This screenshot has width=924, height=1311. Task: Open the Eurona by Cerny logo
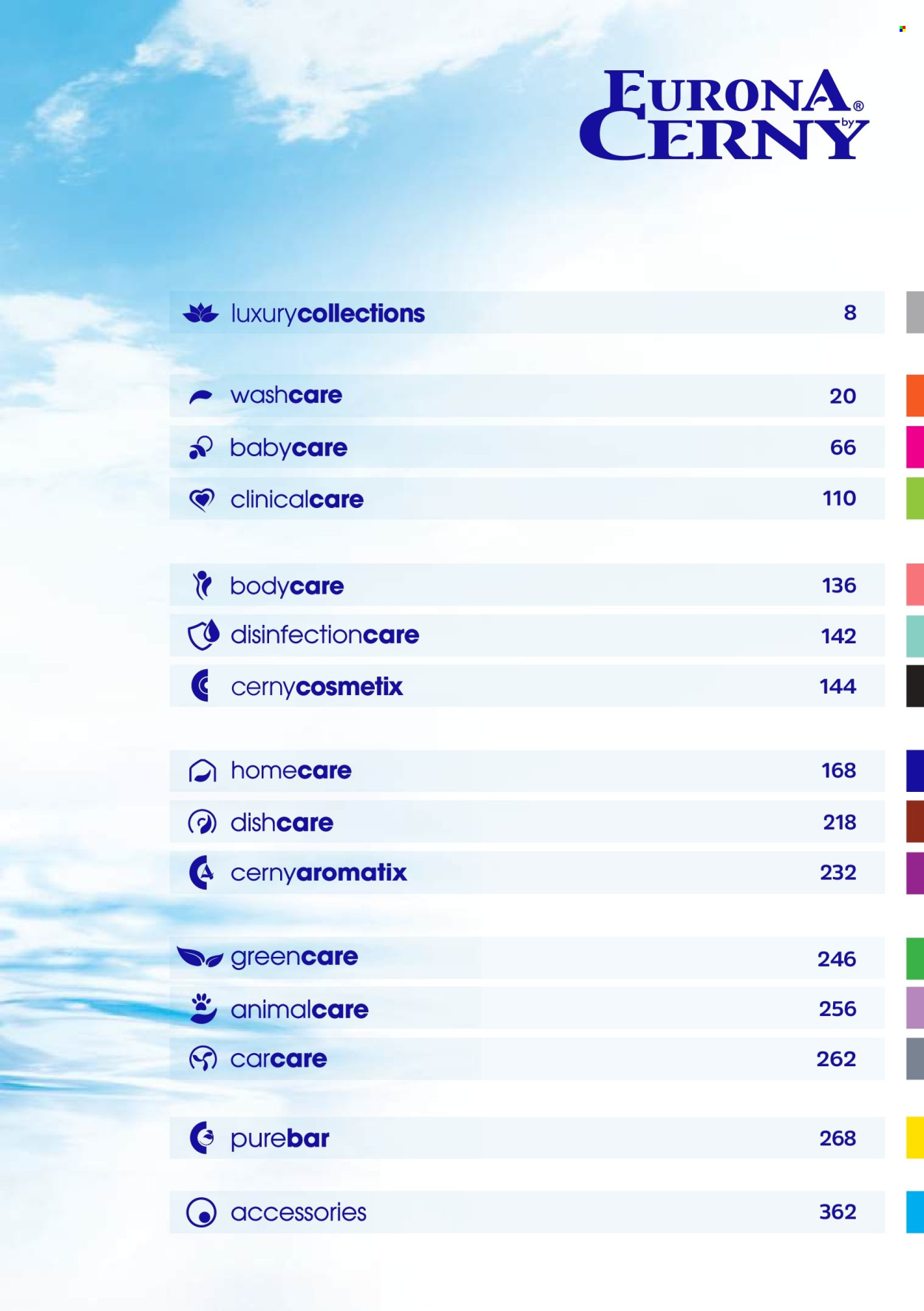pyautogui.click(x=724, y=115)
